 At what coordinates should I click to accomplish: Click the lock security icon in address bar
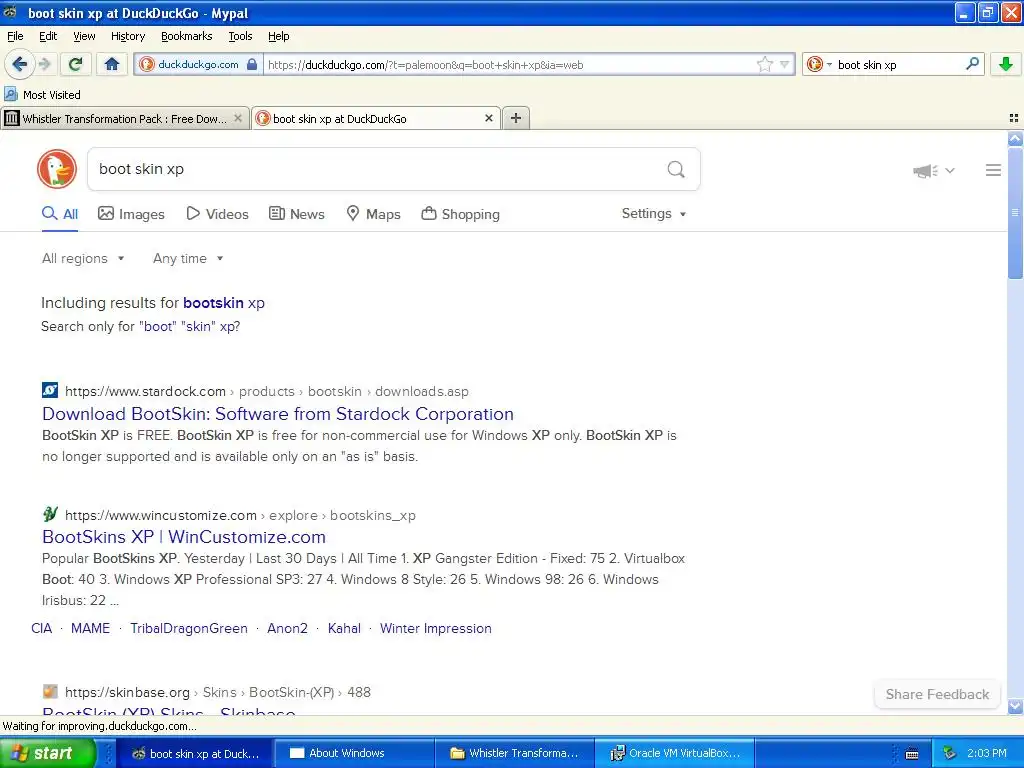click(x=251, y=64)
